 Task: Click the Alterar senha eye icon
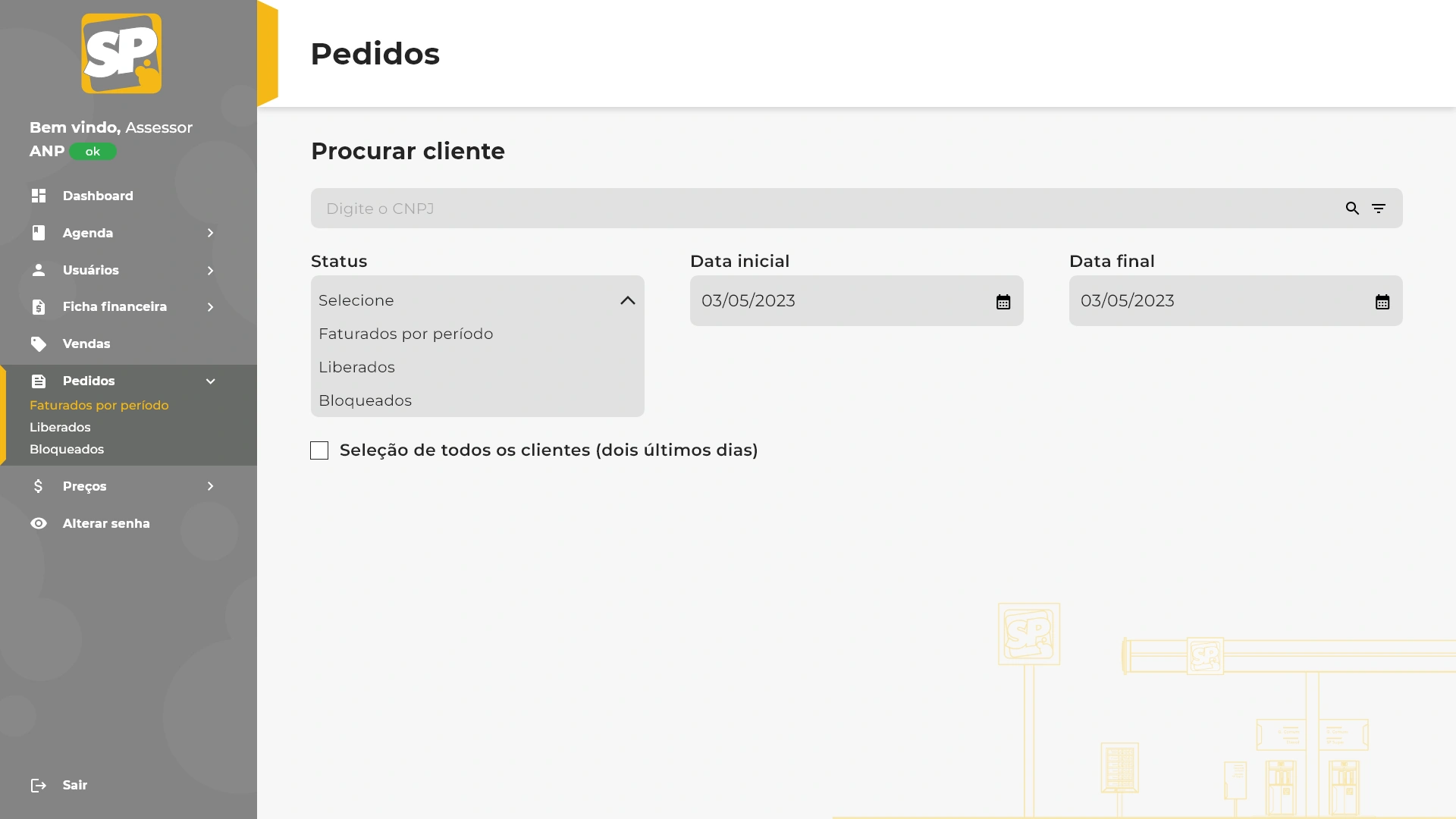(39, 524)
